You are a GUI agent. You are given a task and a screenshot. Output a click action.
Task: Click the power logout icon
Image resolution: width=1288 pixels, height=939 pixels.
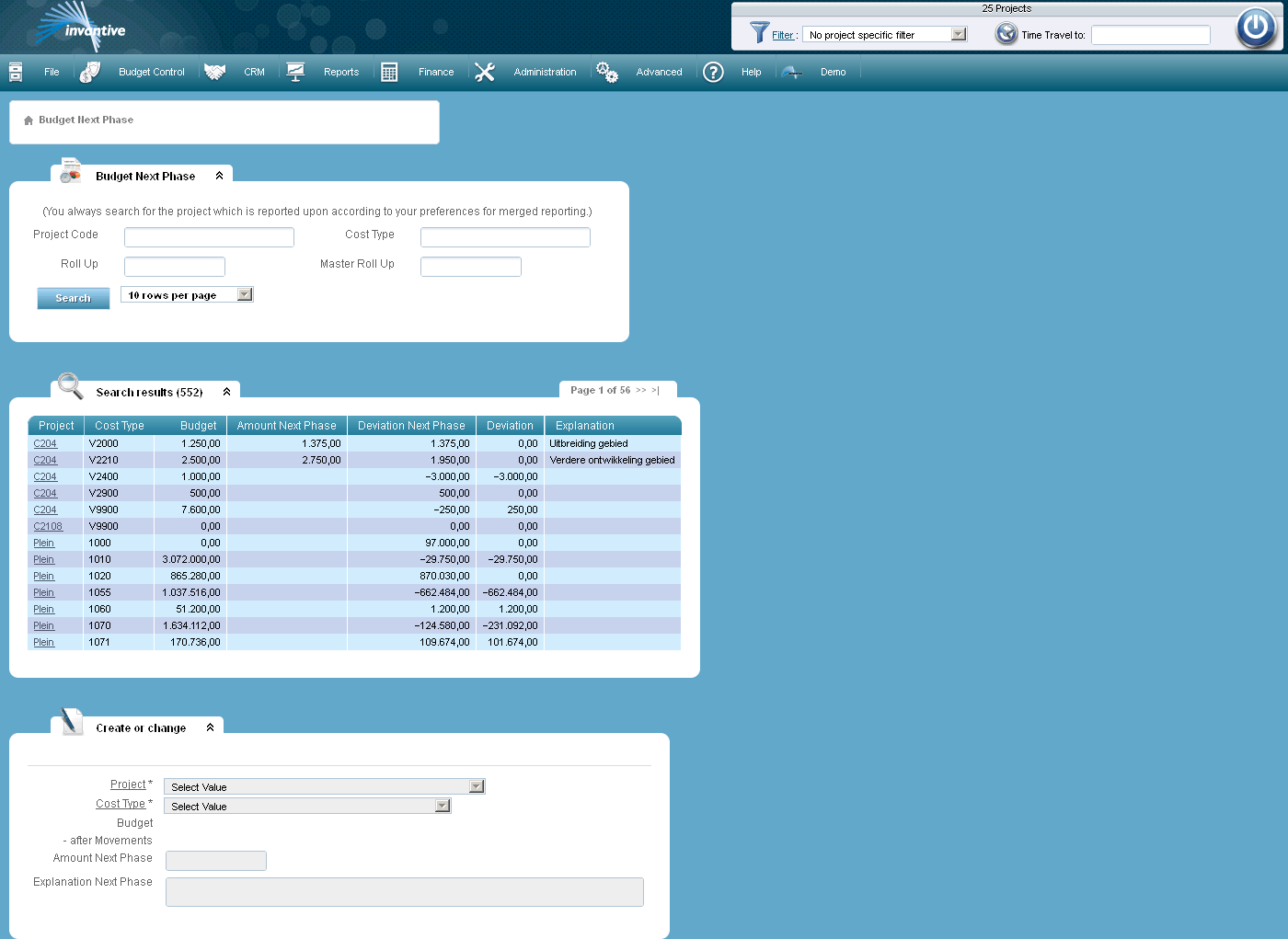(1256, 28)
